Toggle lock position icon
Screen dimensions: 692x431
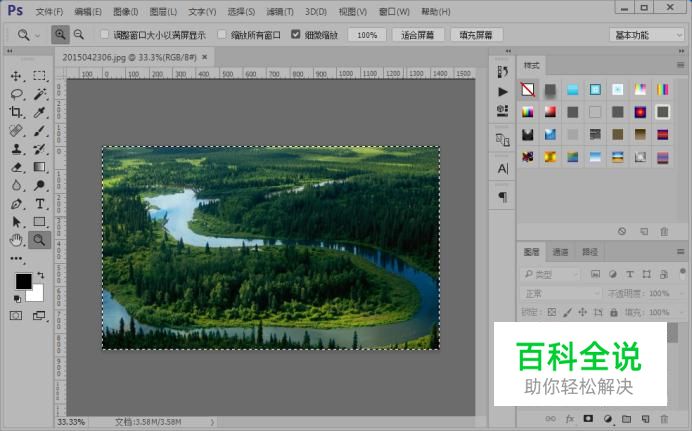click(583, 312)
